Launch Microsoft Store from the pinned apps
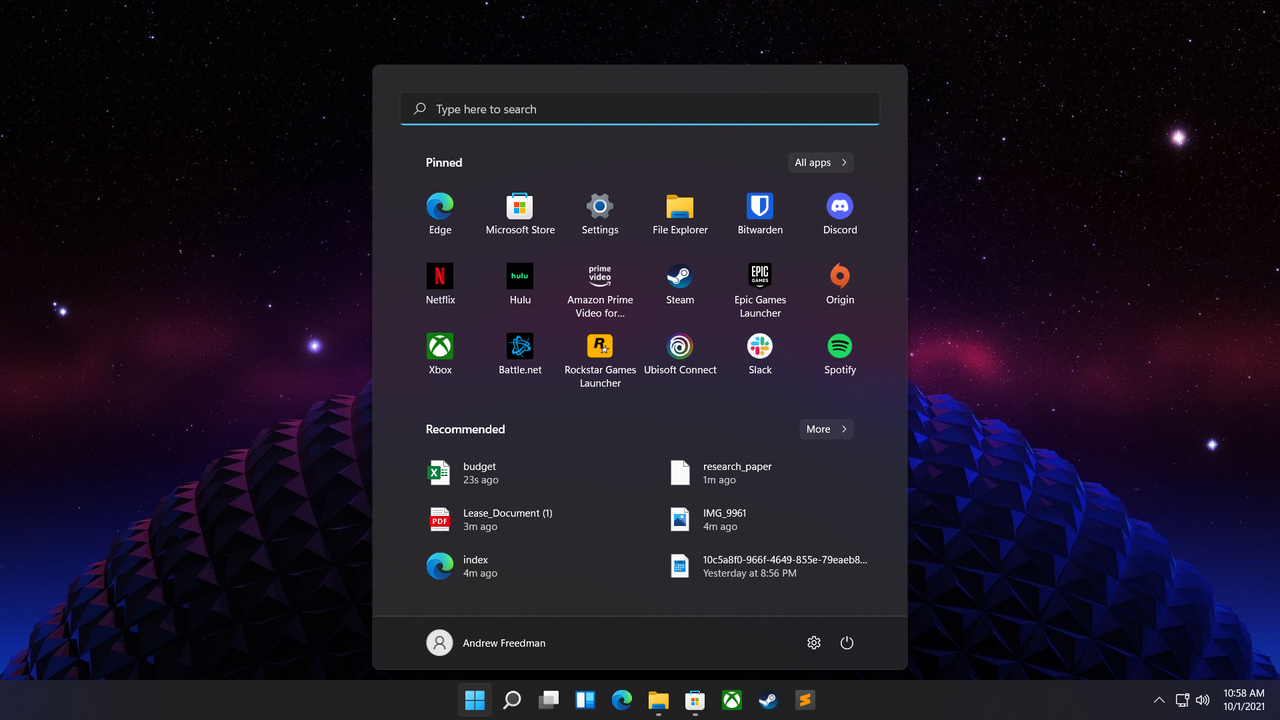The height and width of the screenshot is (720, 1280). 520,214
